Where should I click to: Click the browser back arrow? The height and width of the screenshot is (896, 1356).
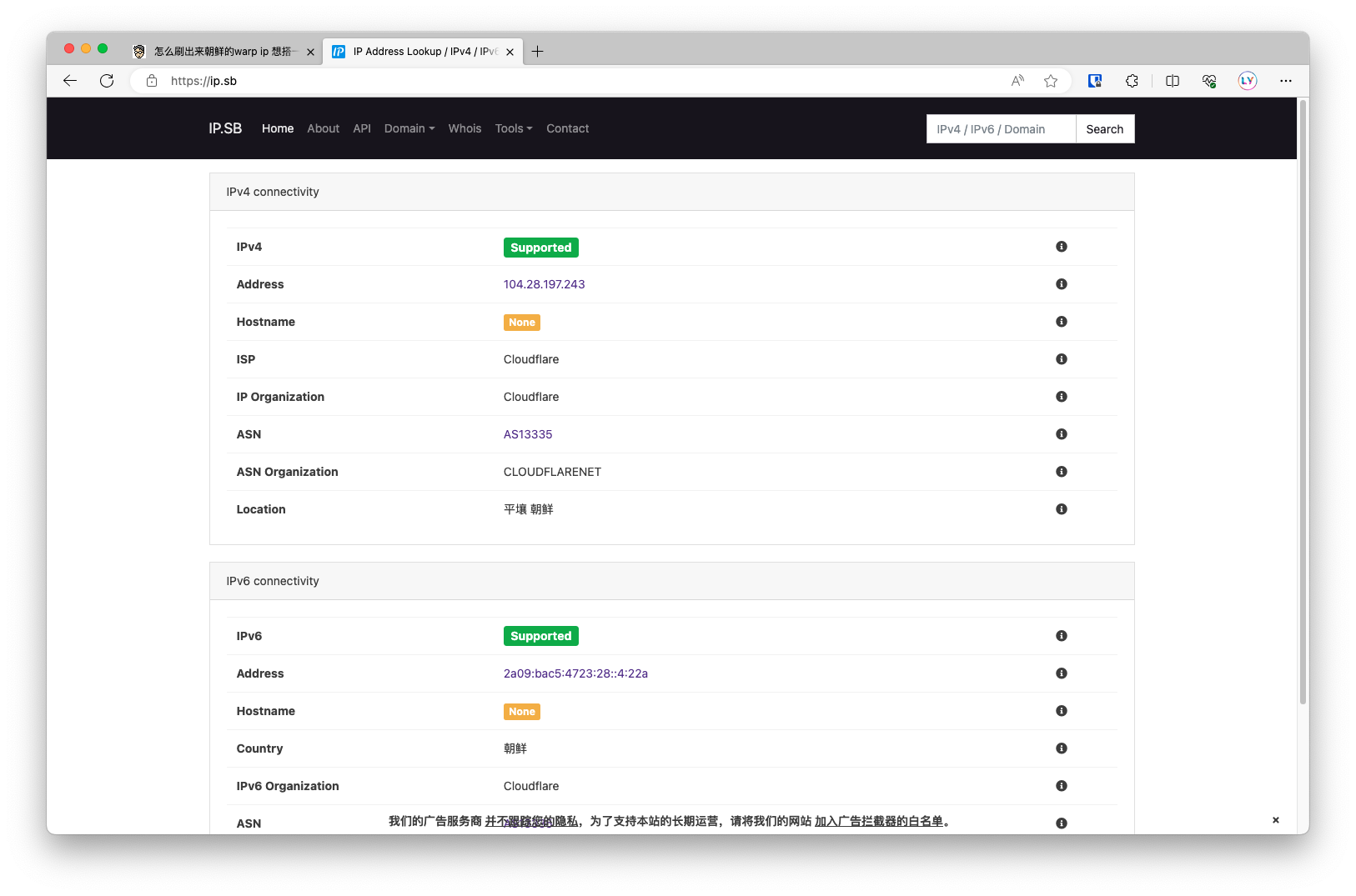point(70,81)
